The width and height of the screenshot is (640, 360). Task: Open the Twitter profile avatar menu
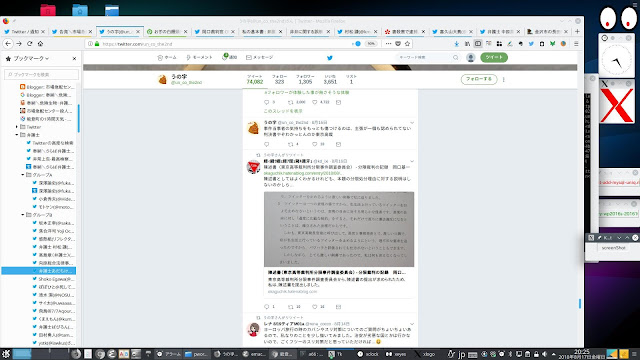pyautogui.click(x=471, y=58)
